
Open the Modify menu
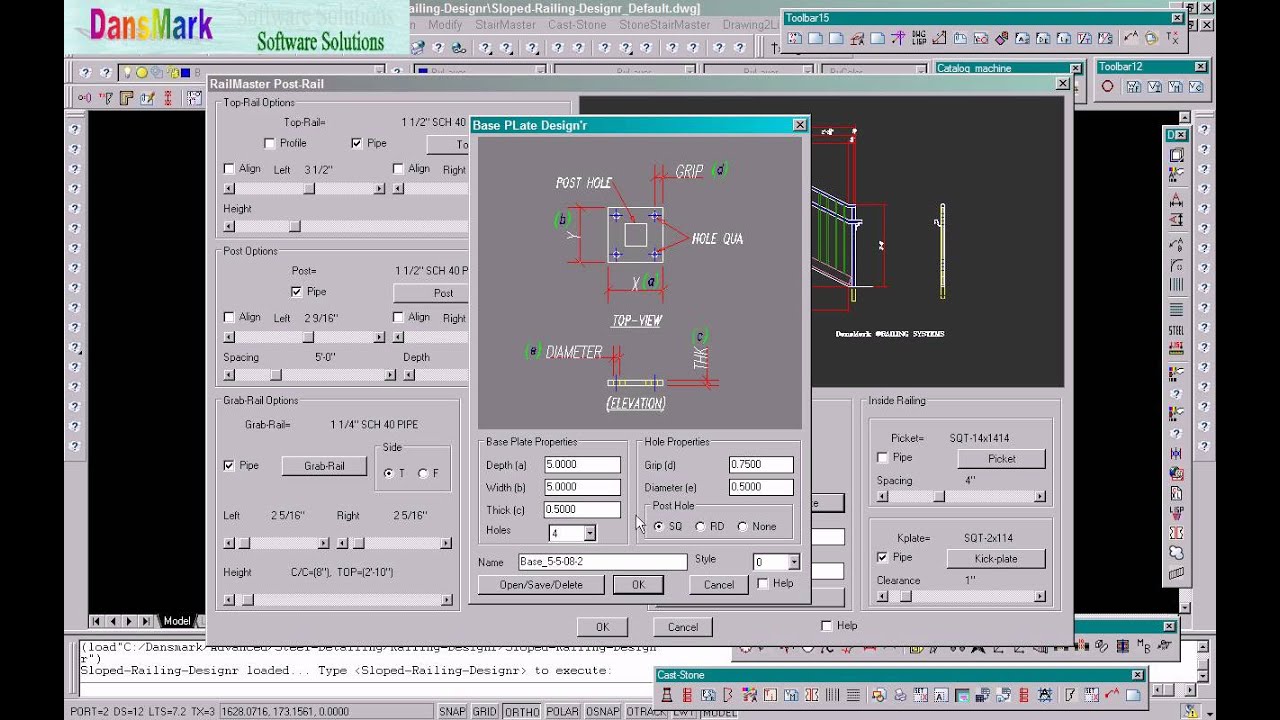445,24
